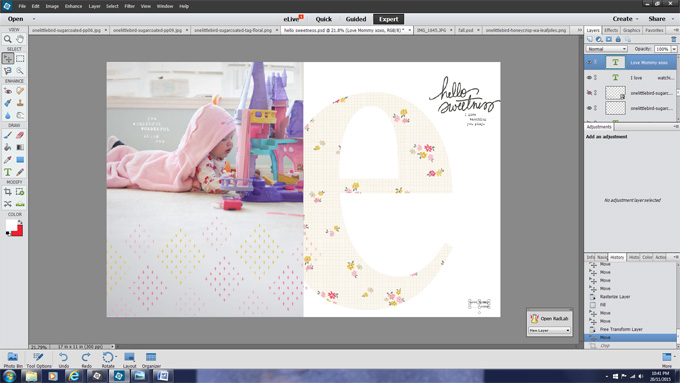Select the Rectangular Marquee tool
The width and height of the screenshot is (680, 383).
pos(20,58)
